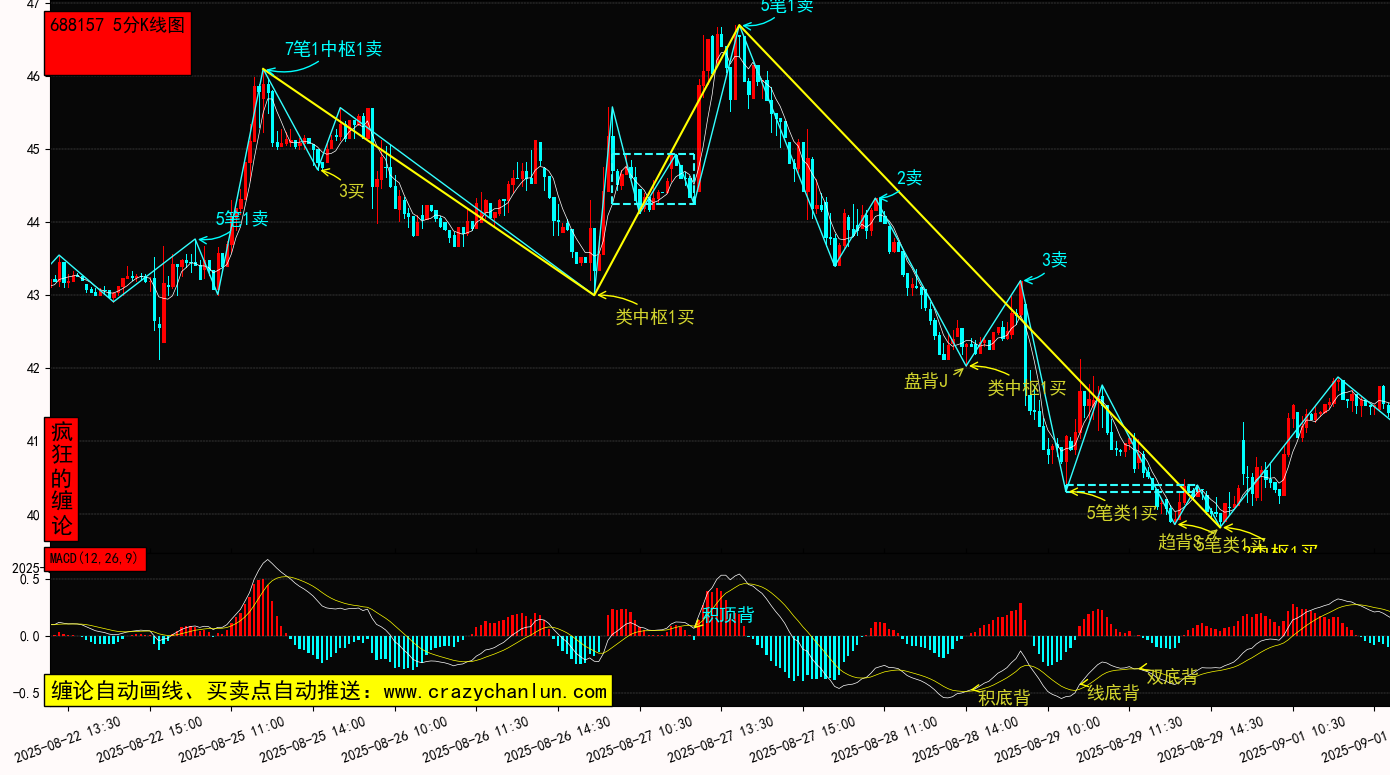Viewport: 1390px width, 775px height.
Task: Click the 2025-08-27 10:30 time label
Action: 641,739
